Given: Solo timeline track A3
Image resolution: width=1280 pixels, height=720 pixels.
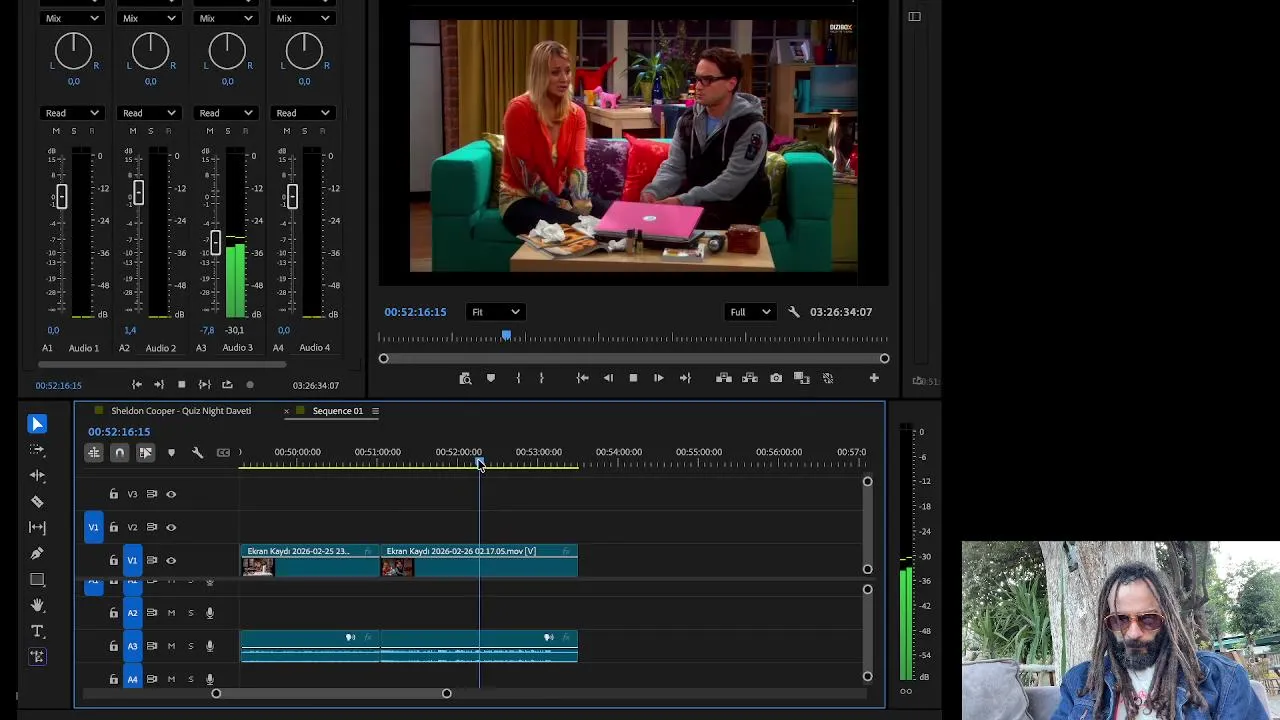Looking at the screenshot, I should point(190,646).
